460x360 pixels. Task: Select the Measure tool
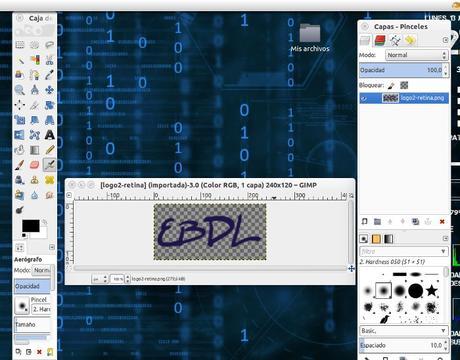(x=35, y=90)
